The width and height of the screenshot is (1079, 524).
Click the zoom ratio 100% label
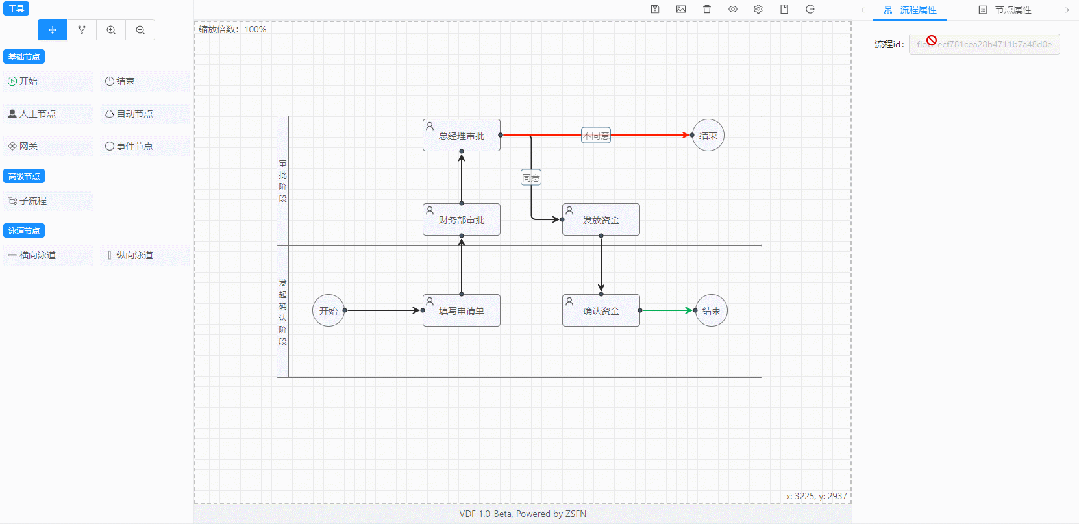coord(232,29)
